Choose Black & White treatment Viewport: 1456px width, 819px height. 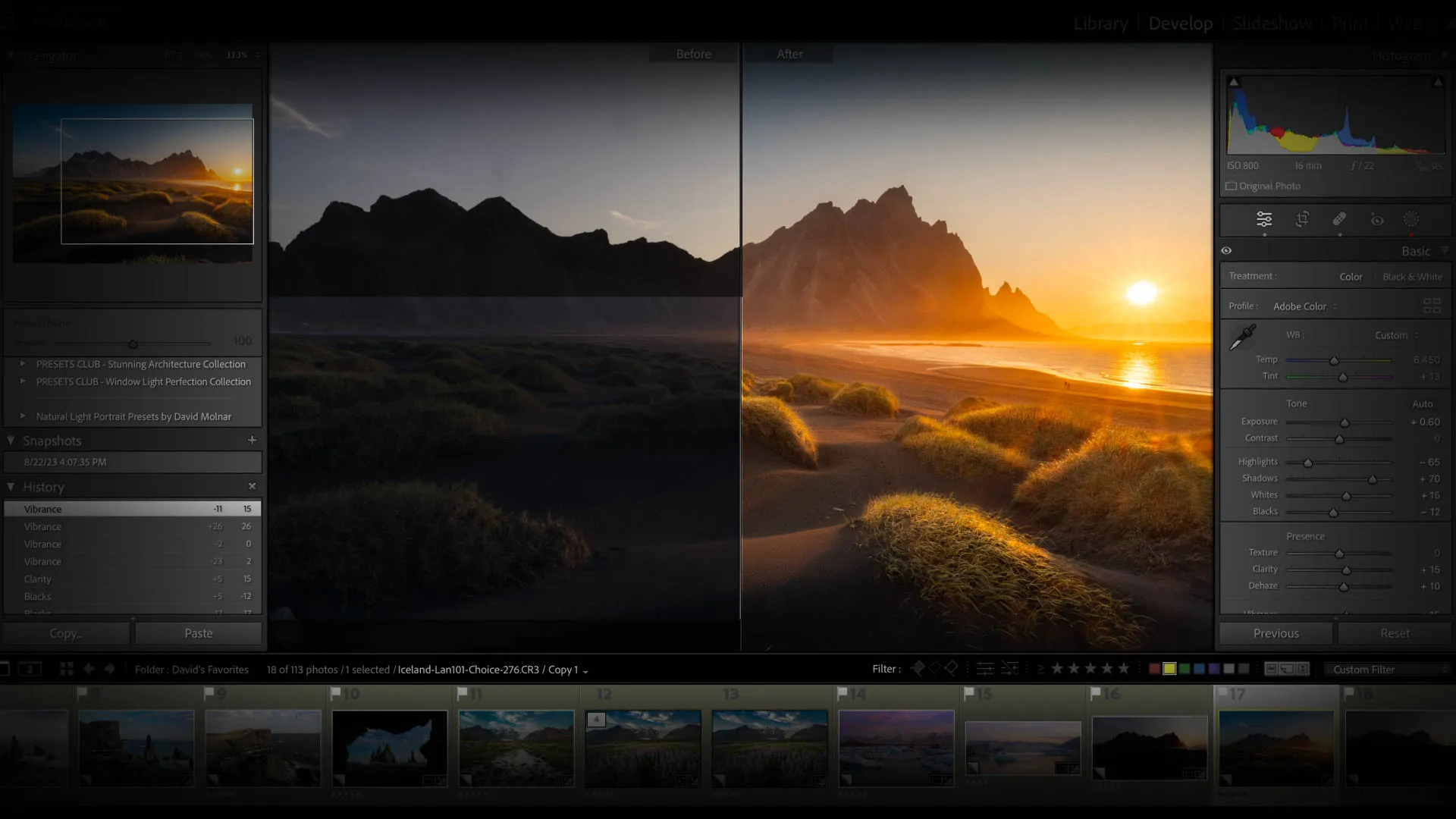(1412, 277)
